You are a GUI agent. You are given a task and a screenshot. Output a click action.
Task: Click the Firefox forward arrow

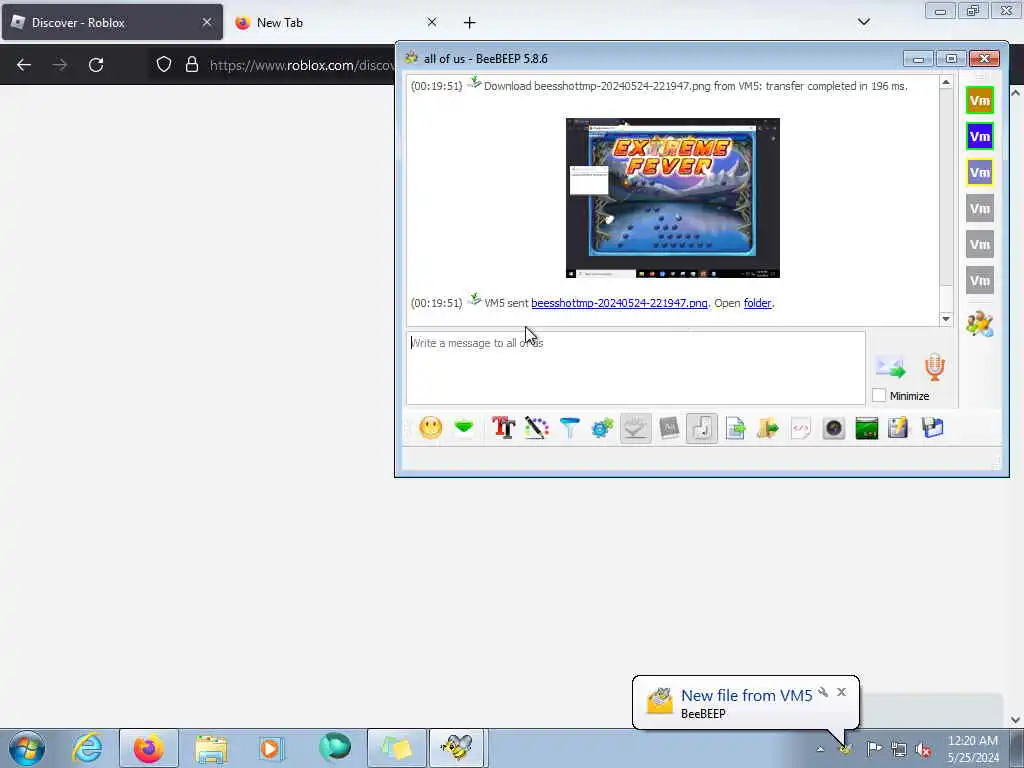tap(59, 65)
